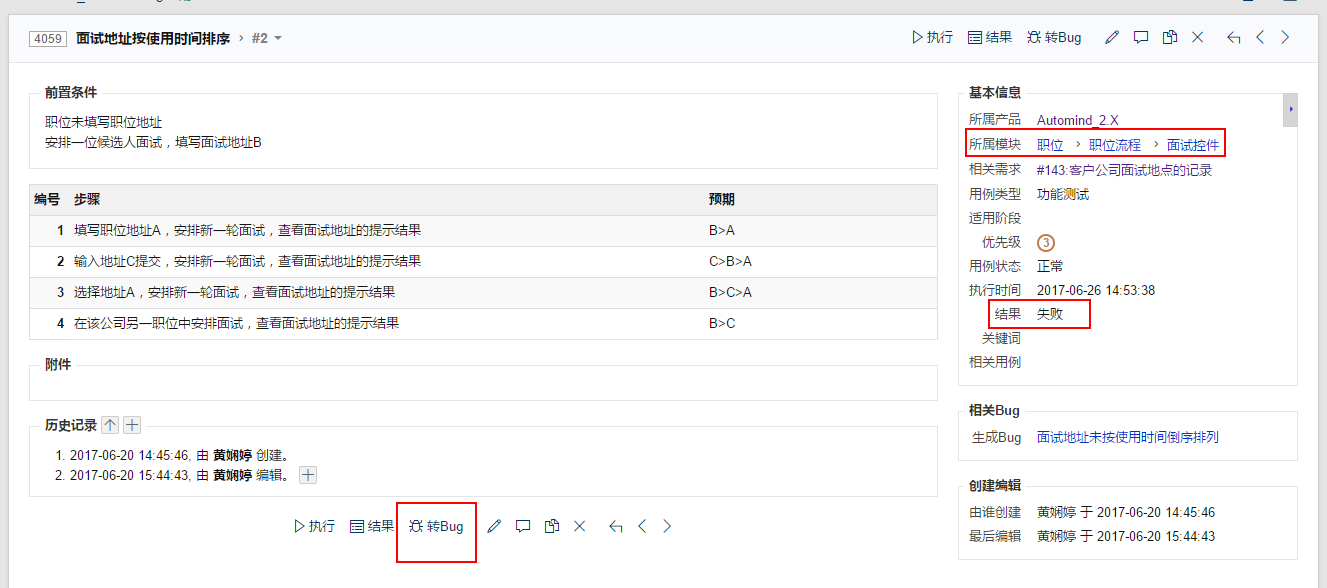Click the edit pencil icon in top toolbar
The image size is (1327, 588).
[1112, 38]
